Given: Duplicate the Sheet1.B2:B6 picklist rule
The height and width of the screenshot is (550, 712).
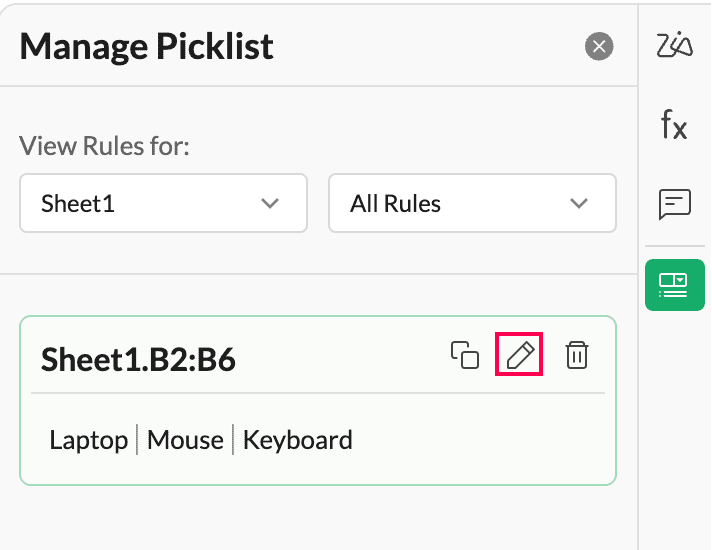Looking at the screenshot, I should tap(464, 355).
